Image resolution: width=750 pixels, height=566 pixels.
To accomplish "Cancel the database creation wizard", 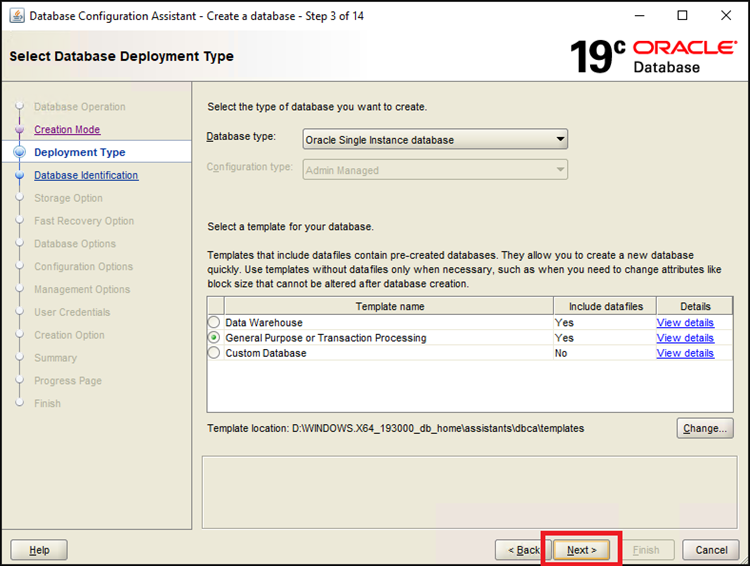I will click(711, 550).
